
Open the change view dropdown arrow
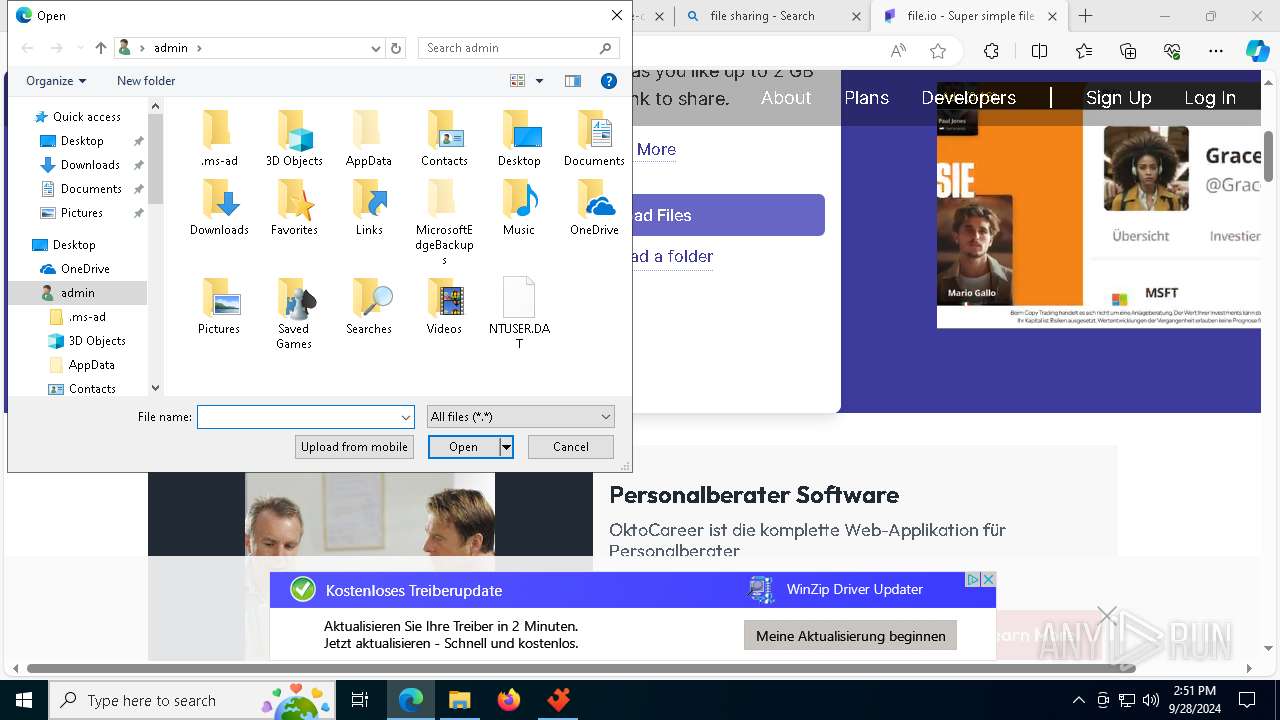(x=540, y=81)
